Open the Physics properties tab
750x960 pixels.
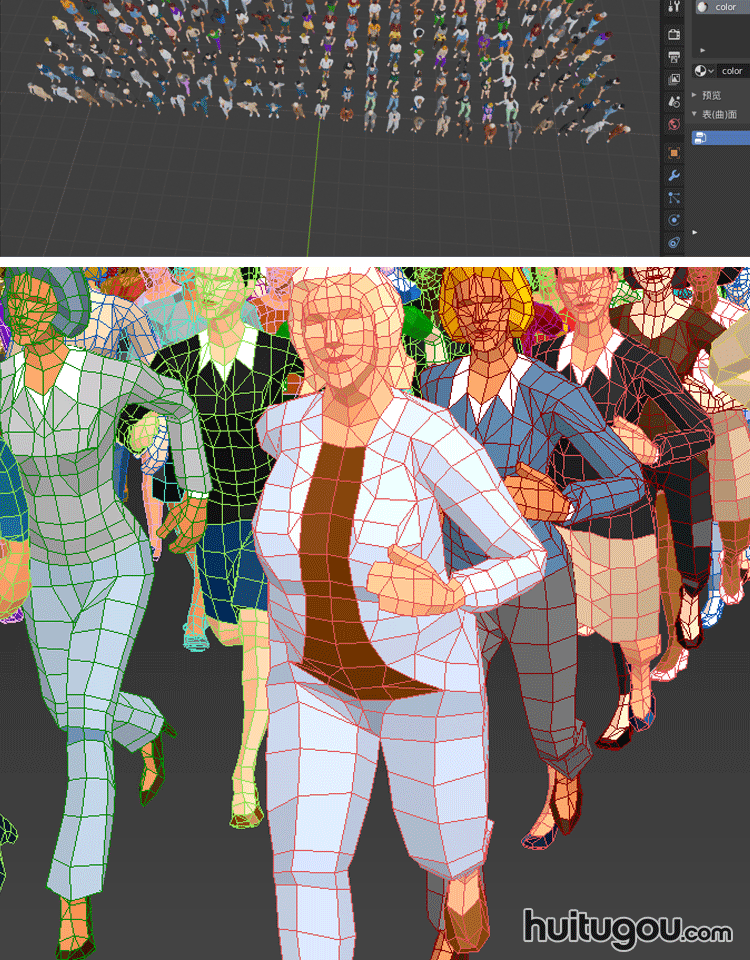point(674,221)
